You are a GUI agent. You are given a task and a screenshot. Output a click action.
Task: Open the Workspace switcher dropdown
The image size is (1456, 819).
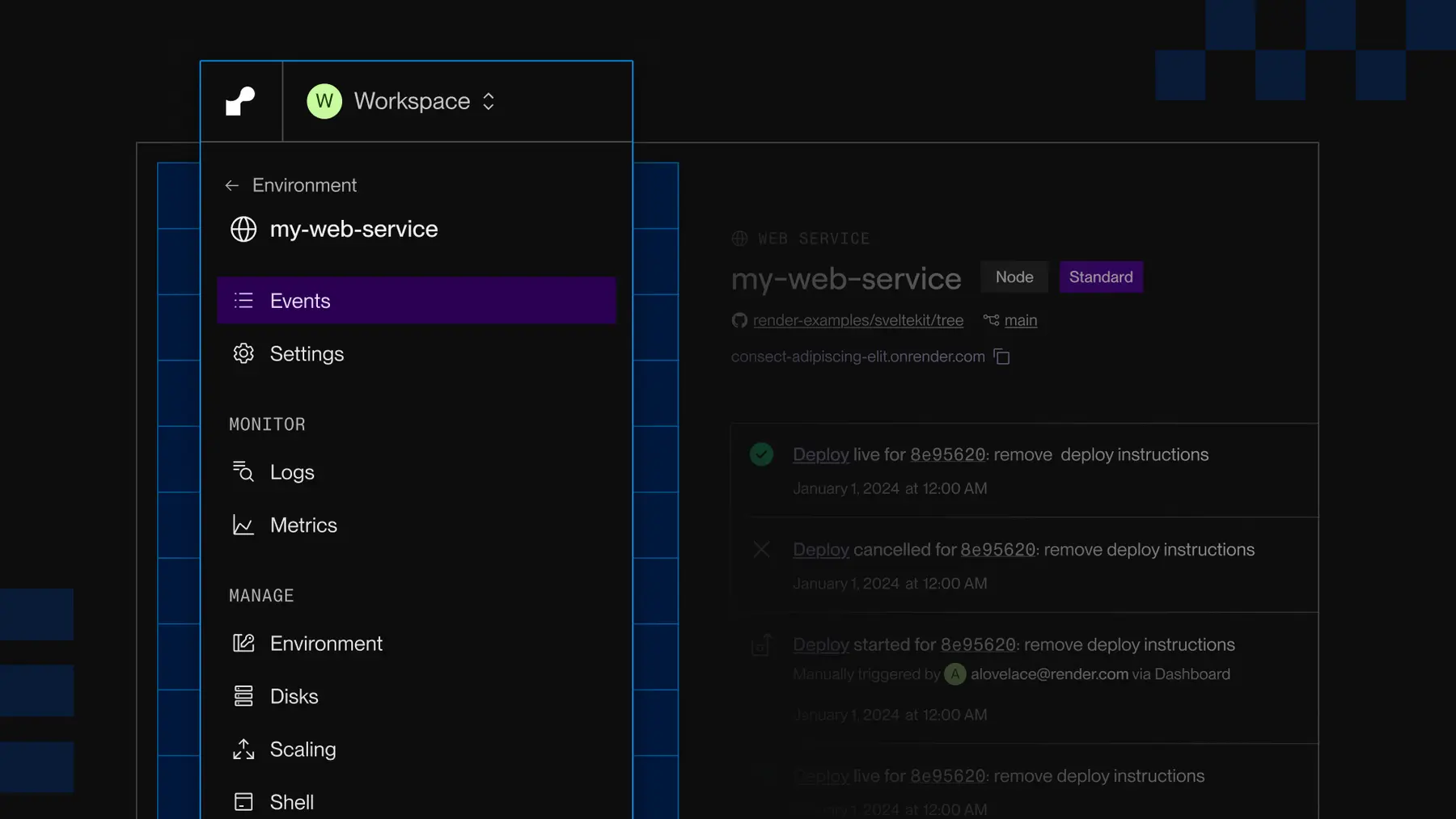(402, 101)
